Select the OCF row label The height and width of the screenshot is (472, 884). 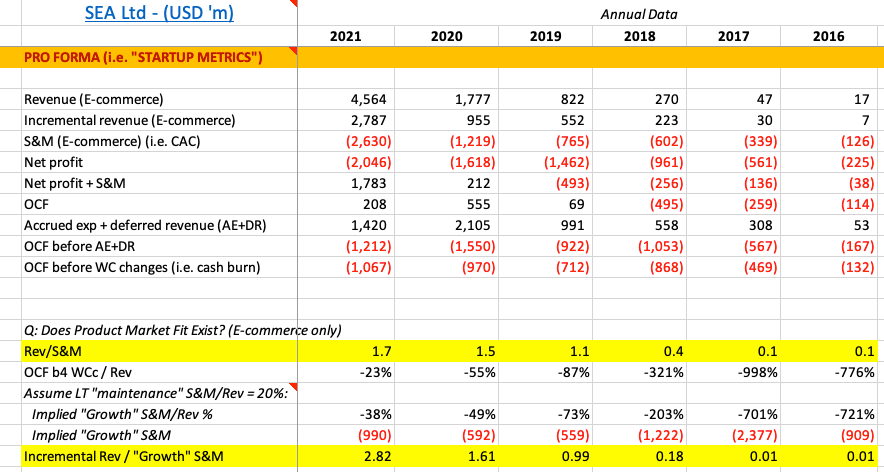(35, 205)
